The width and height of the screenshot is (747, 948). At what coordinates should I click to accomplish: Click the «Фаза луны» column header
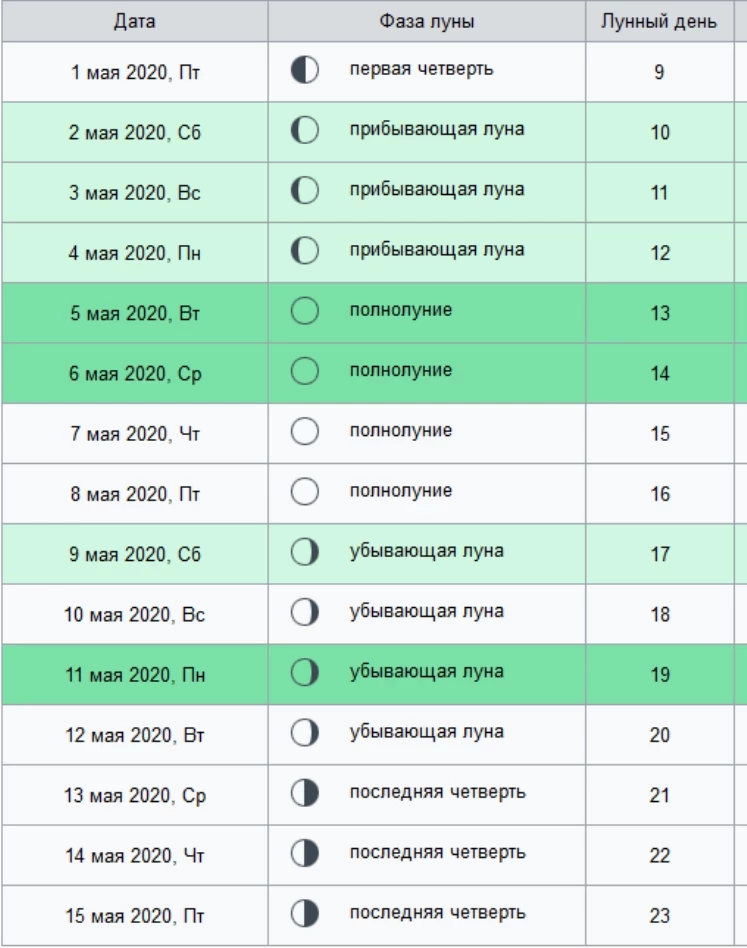[427, 21]
